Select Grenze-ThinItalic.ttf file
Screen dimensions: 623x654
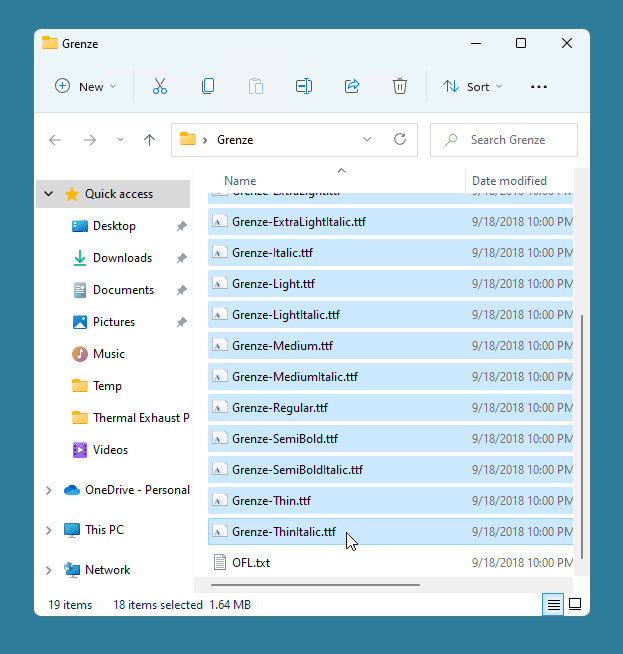coord(390,532)
